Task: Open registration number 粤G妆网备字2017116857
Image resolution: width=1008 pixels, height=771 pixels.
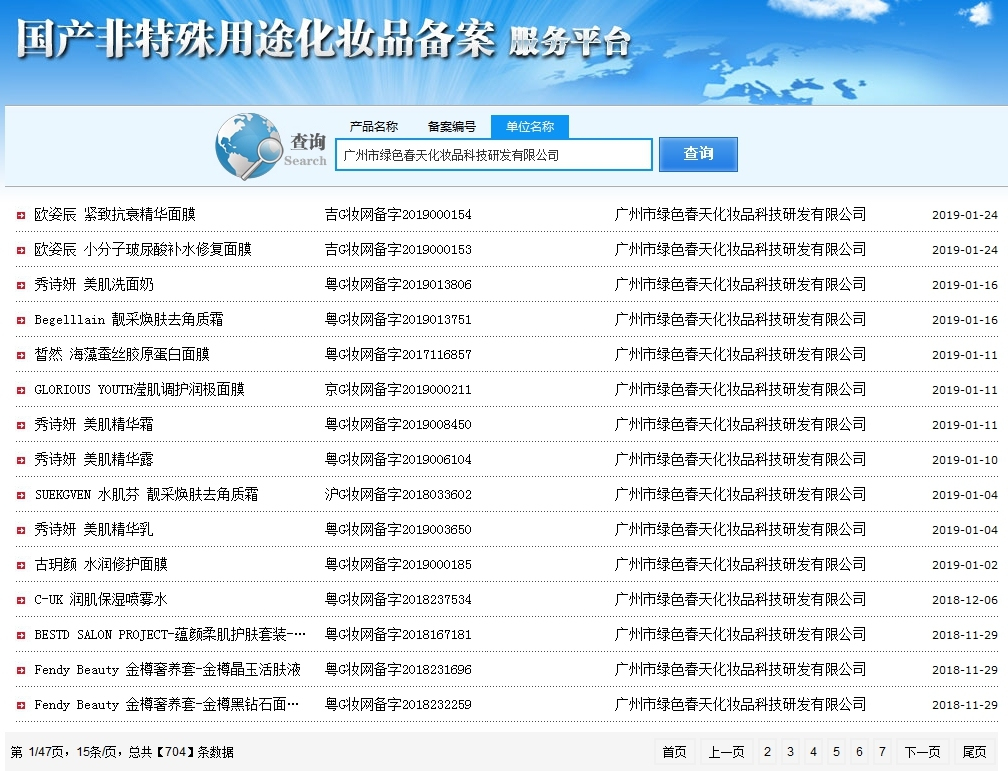Action: [x=397, y=354]
